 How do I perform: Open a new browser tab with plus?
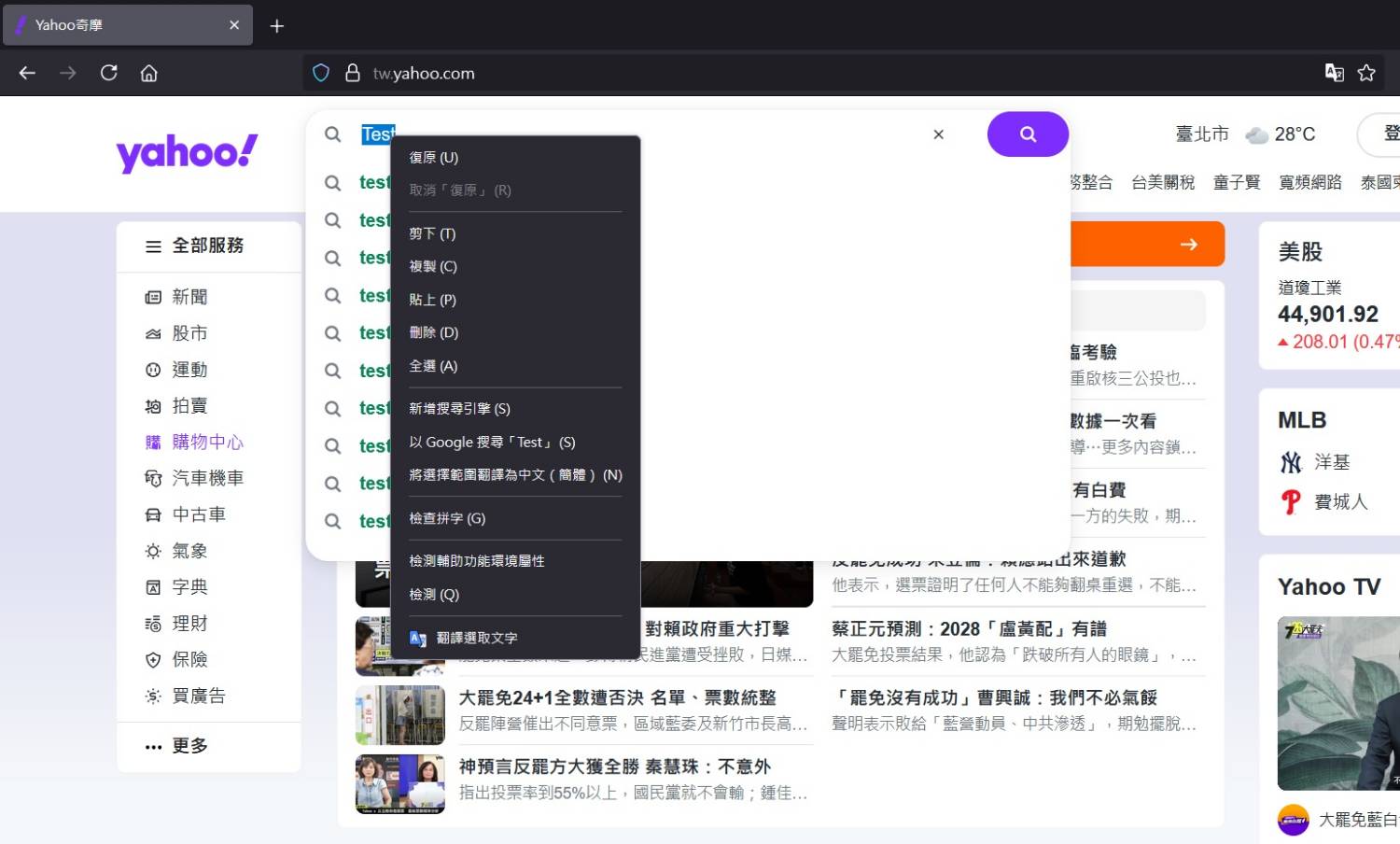pyautogui.click(x=276, y=26)
